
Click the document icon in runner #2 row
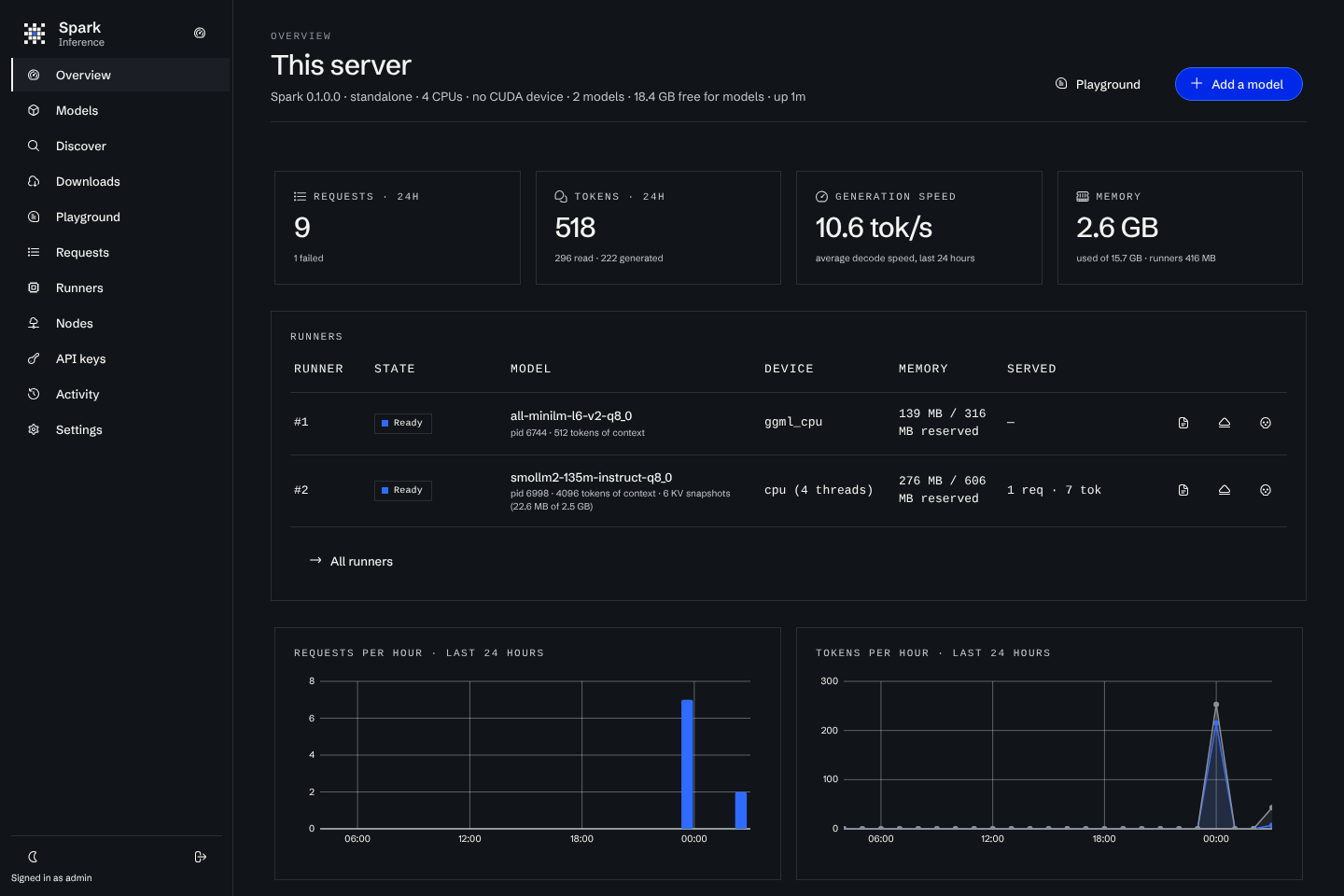1183,490
